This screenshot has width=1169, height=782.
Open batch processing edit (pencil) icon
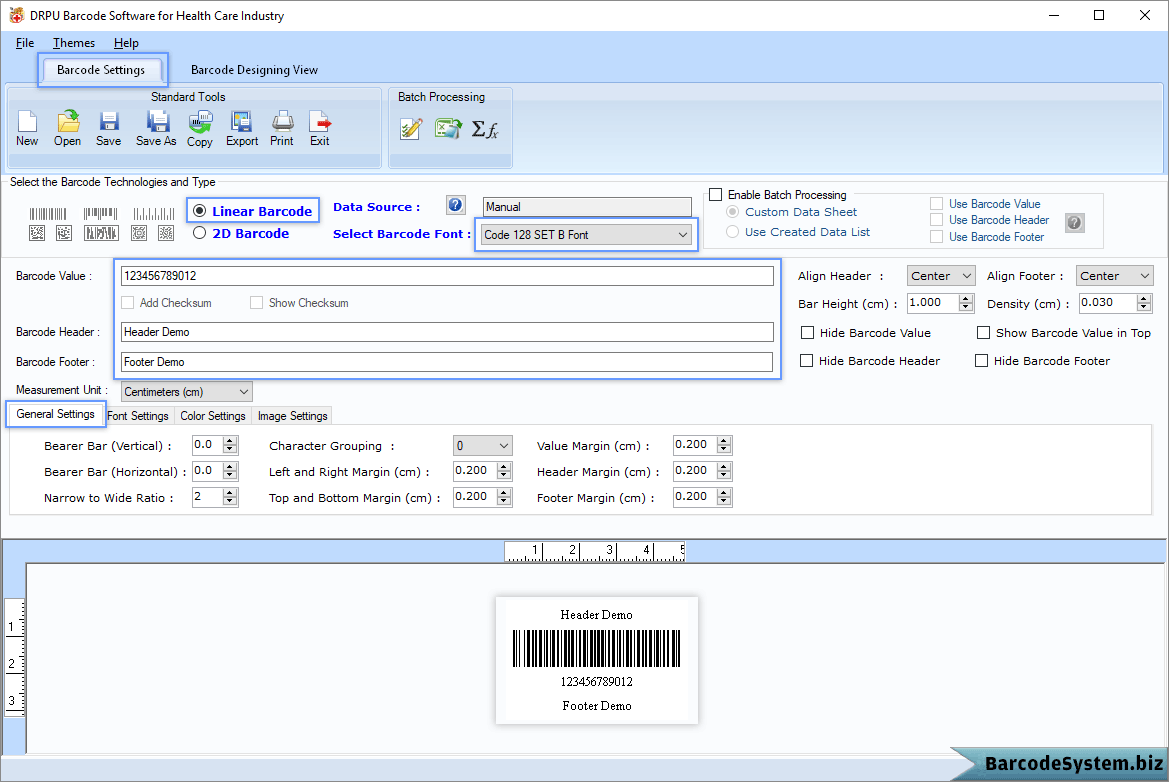(411, 129)
